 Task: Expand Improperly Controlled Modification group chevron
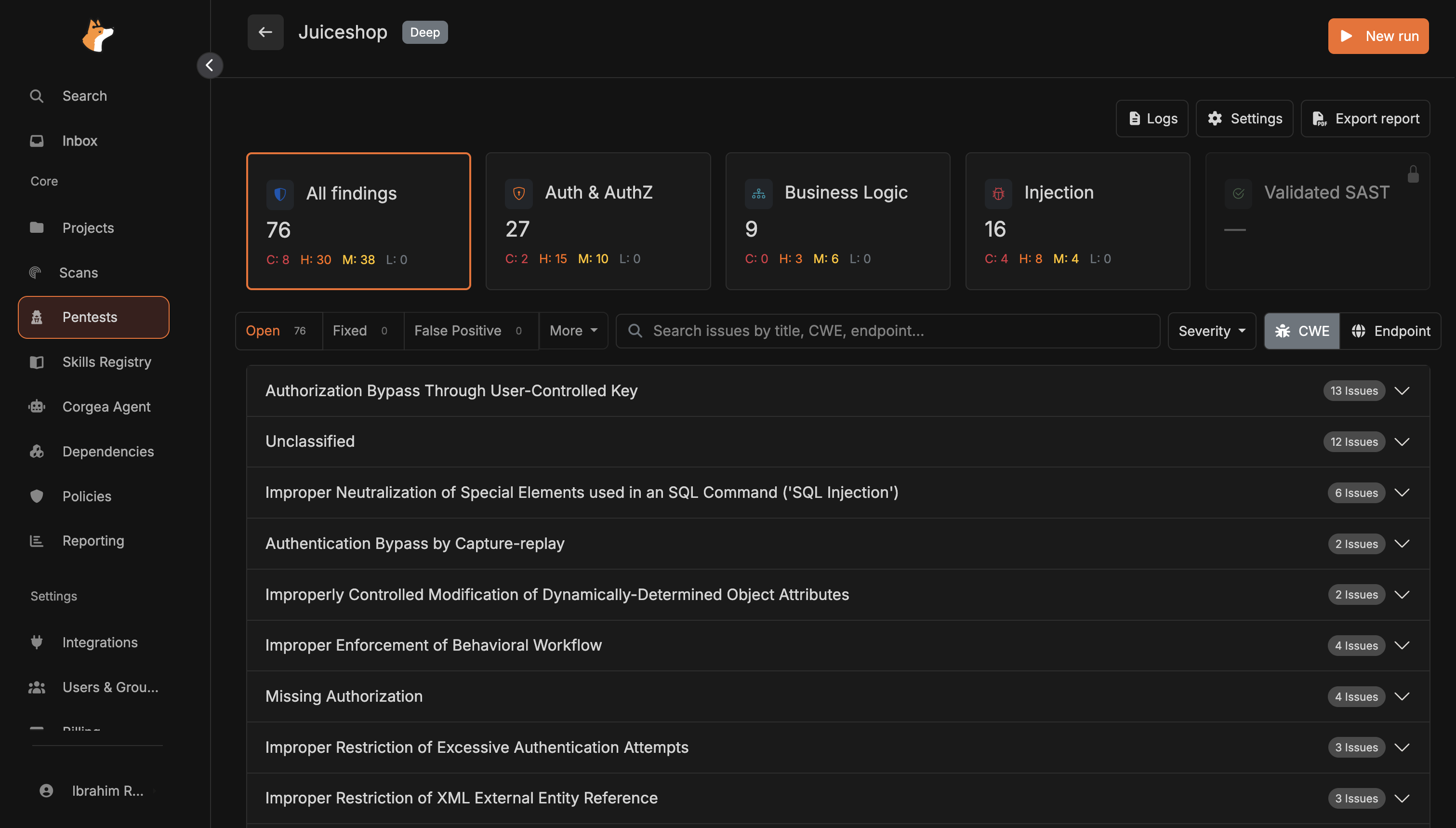coord(1402,595)
